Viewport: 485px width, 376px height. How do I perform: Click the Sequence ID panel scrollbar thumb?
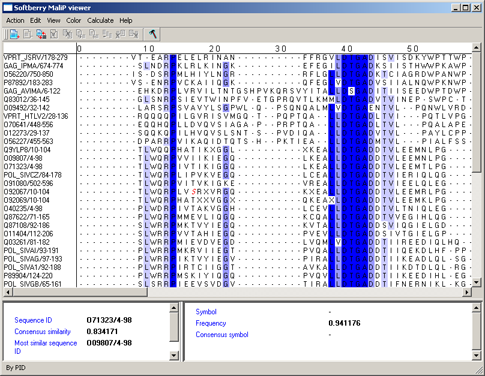click(x=174, y=327)
